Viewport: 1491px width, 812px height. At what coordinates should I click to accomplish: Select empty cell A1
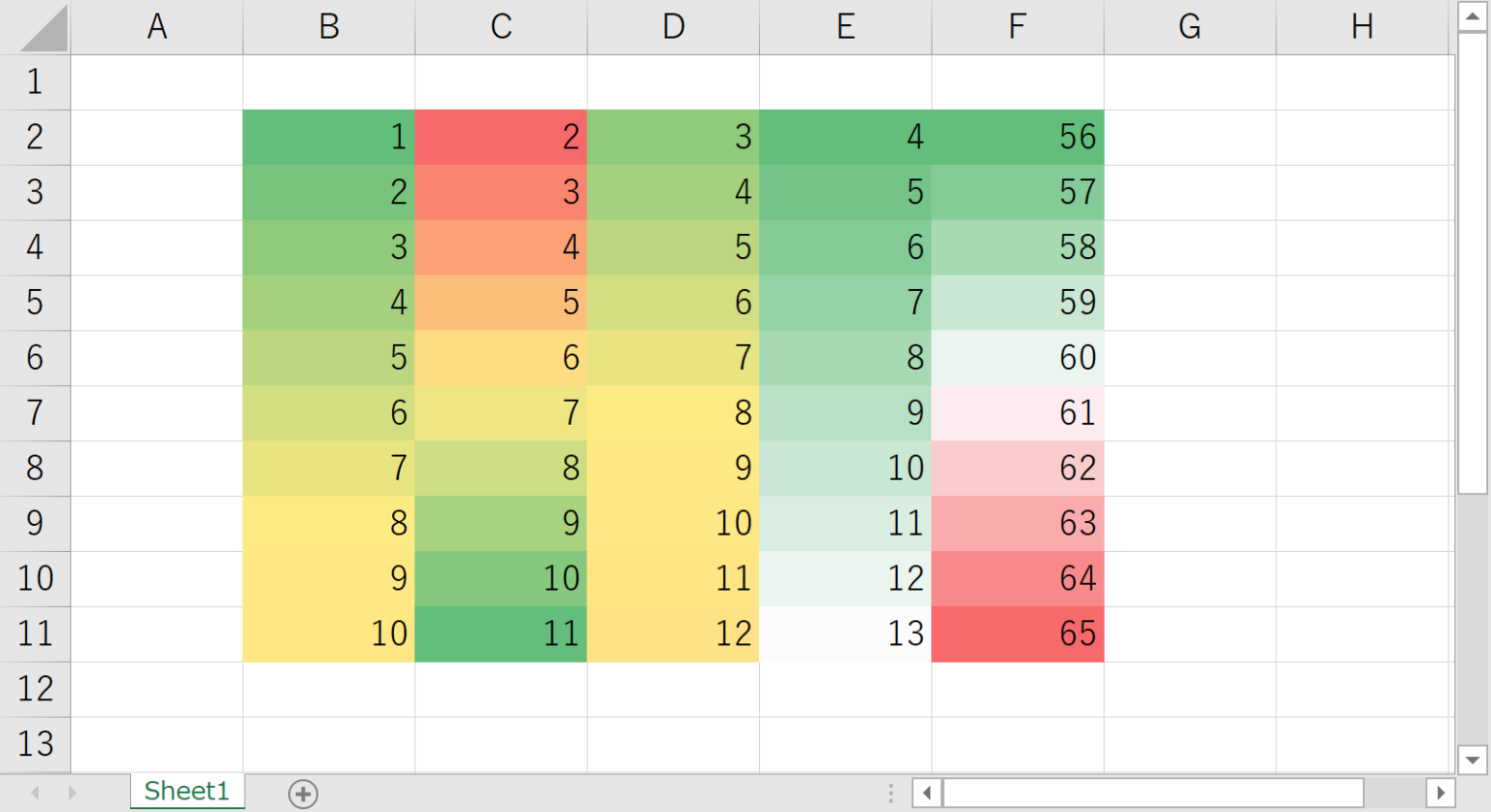click(157, 82)
